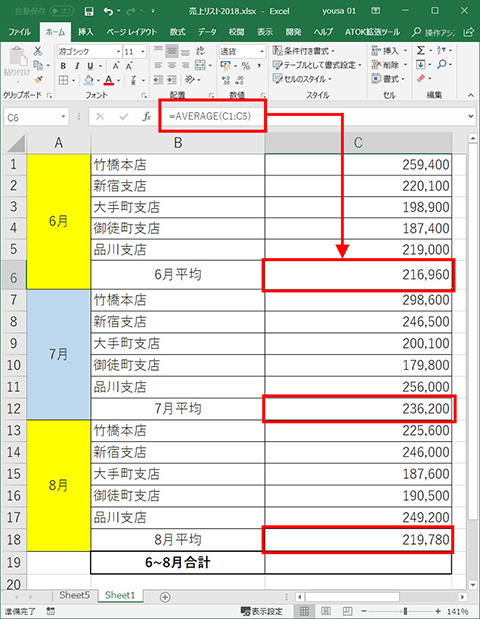The width and height of the screenshot is (480, 619).
Task: Click the add new sheet plus icon
Action: coord(165,597)
